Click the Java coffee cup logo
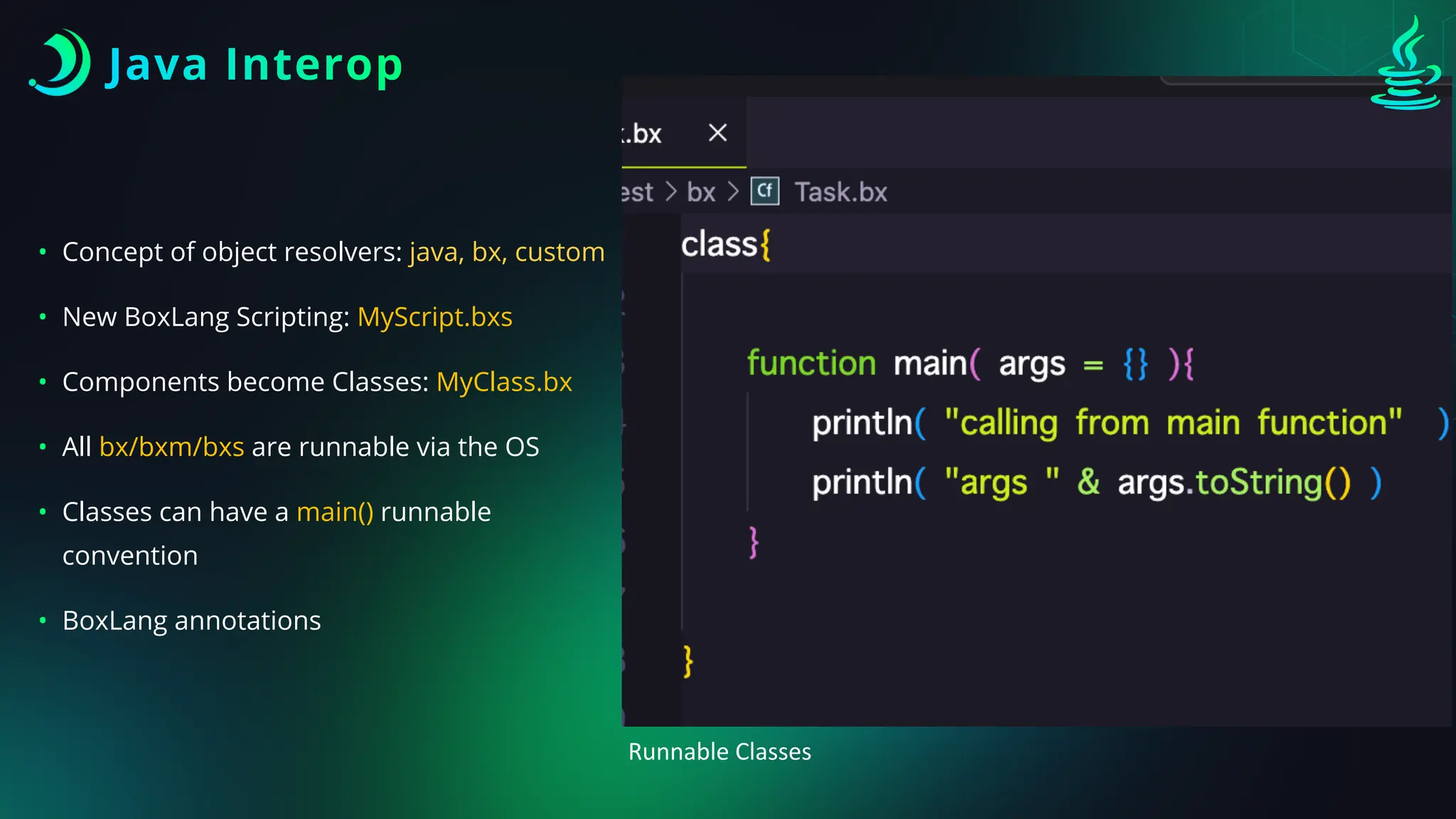This screenshot has width=1456, height=819. coord(1406,64)
